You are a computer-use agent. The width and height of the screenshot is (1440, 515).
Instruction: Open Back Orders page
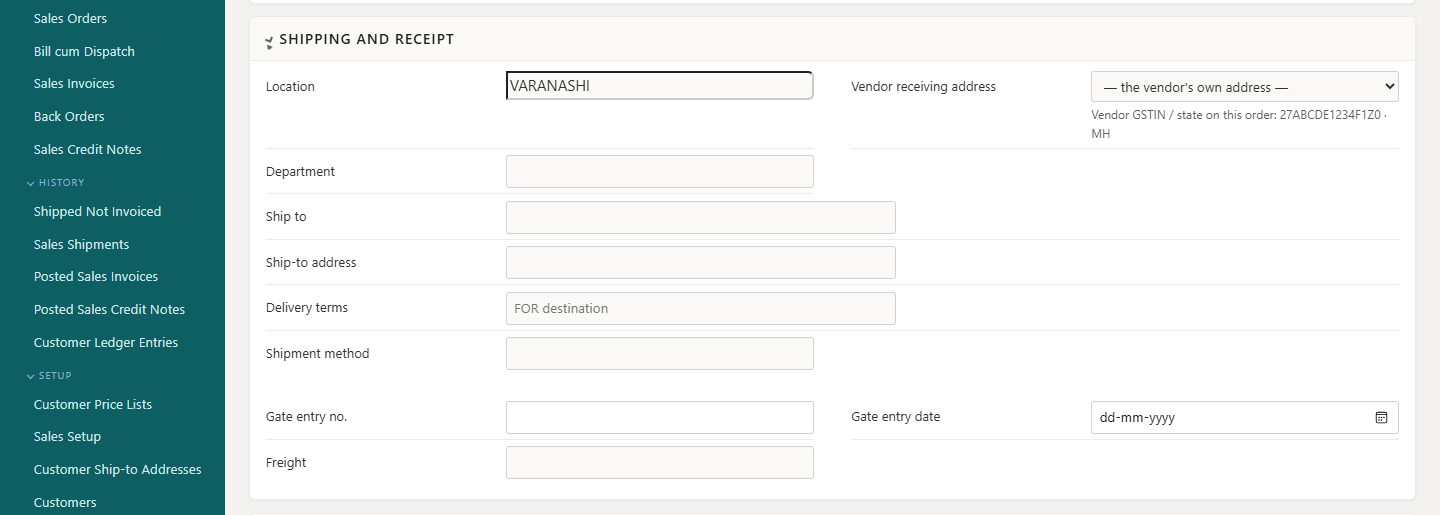(x=69, y=117)
